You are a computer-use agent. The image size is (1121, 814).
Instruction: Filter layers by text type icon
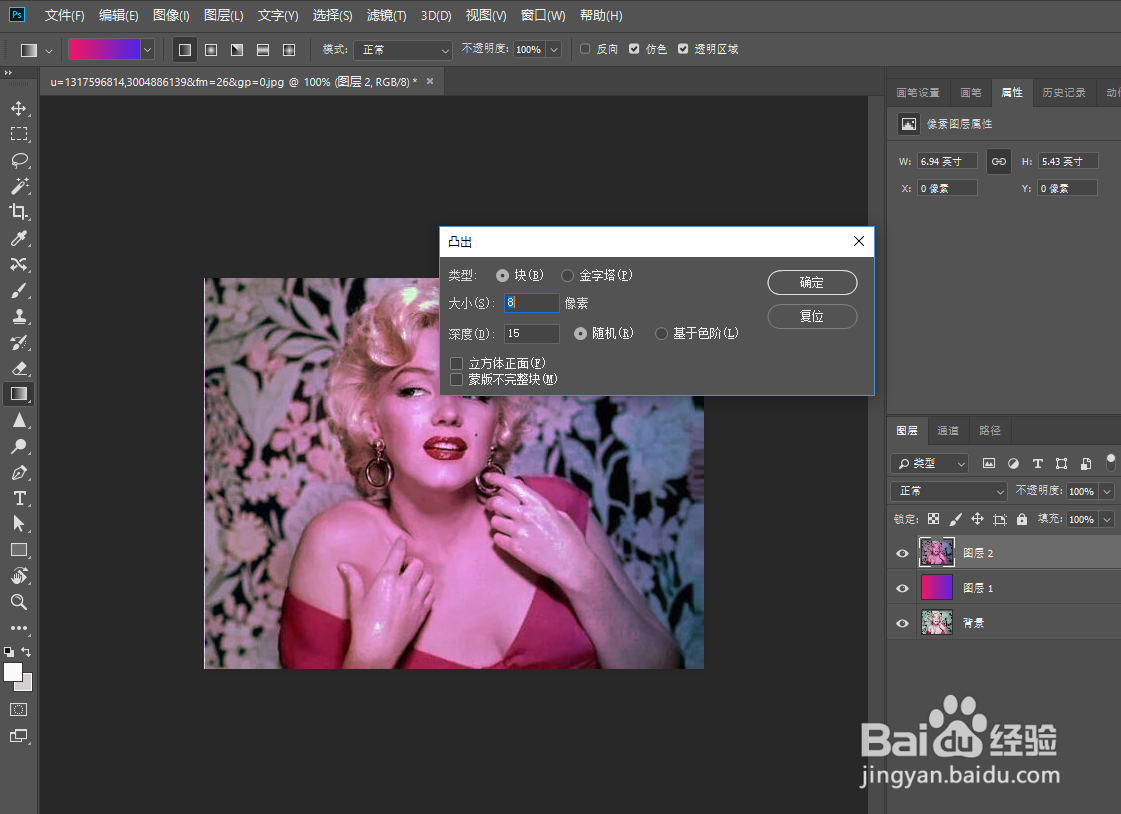coord(1037,463)
